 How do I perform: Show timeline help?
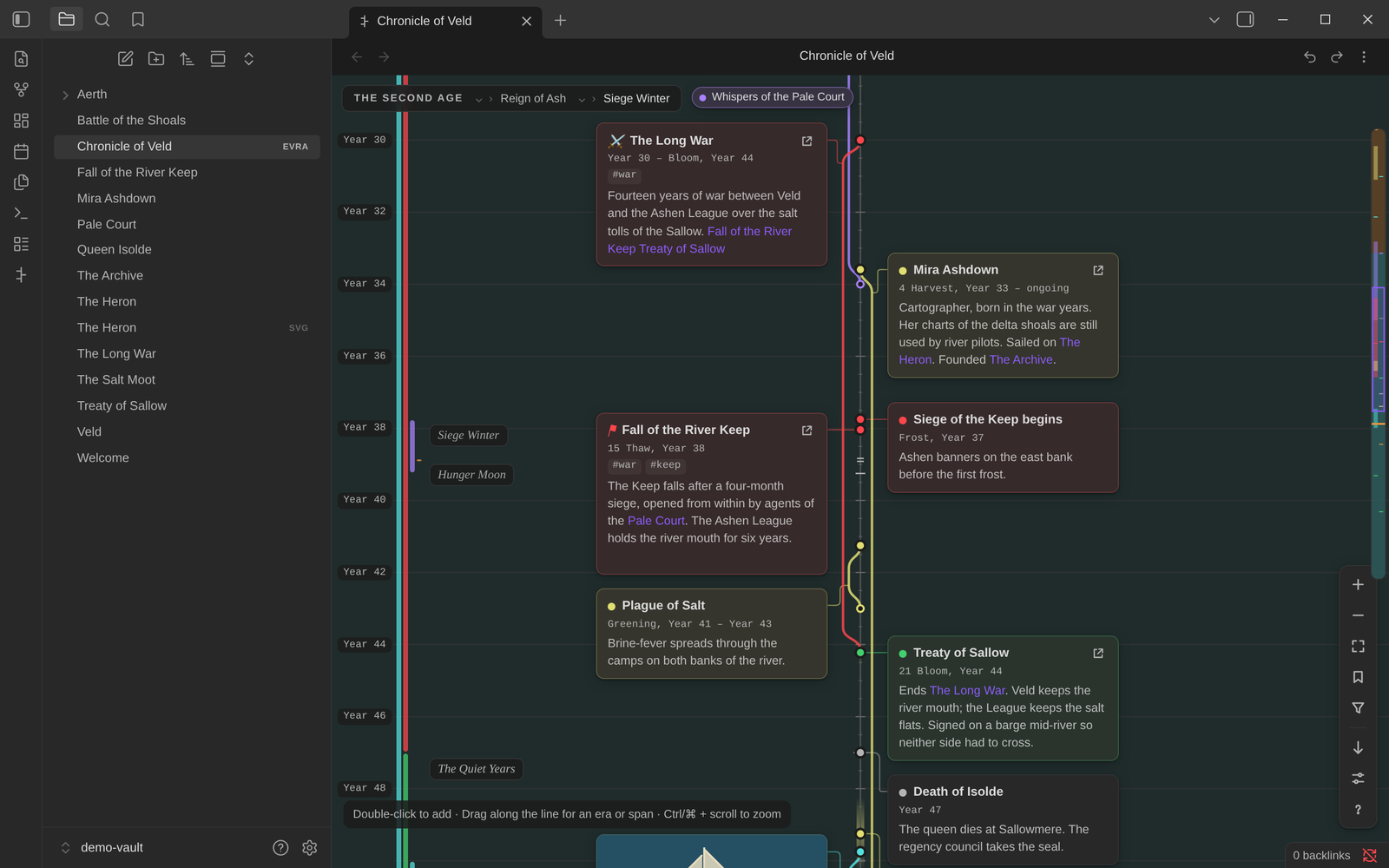pos(1358,809)
